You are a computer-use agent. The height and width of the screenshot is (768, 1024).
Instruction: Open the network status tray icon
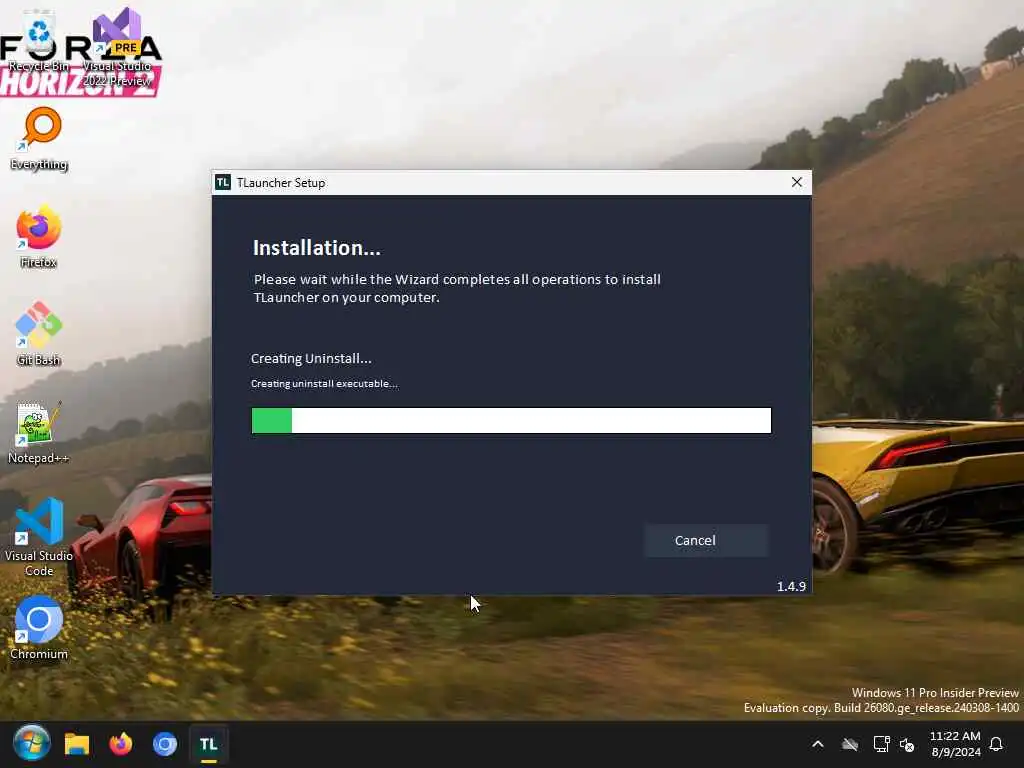click(x=882, y=744)
